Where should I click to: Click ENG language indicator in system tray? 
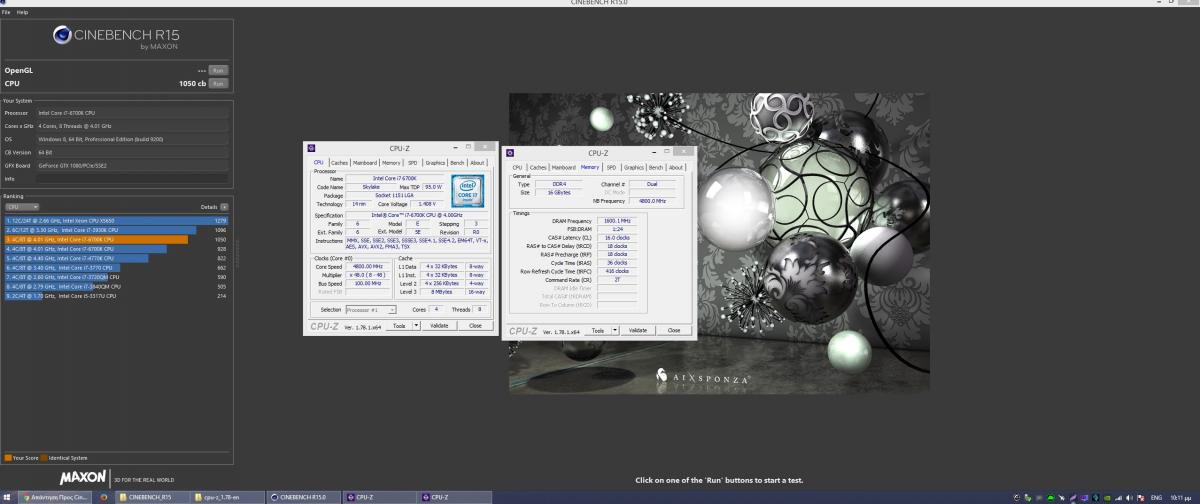tap(1155, 496)
